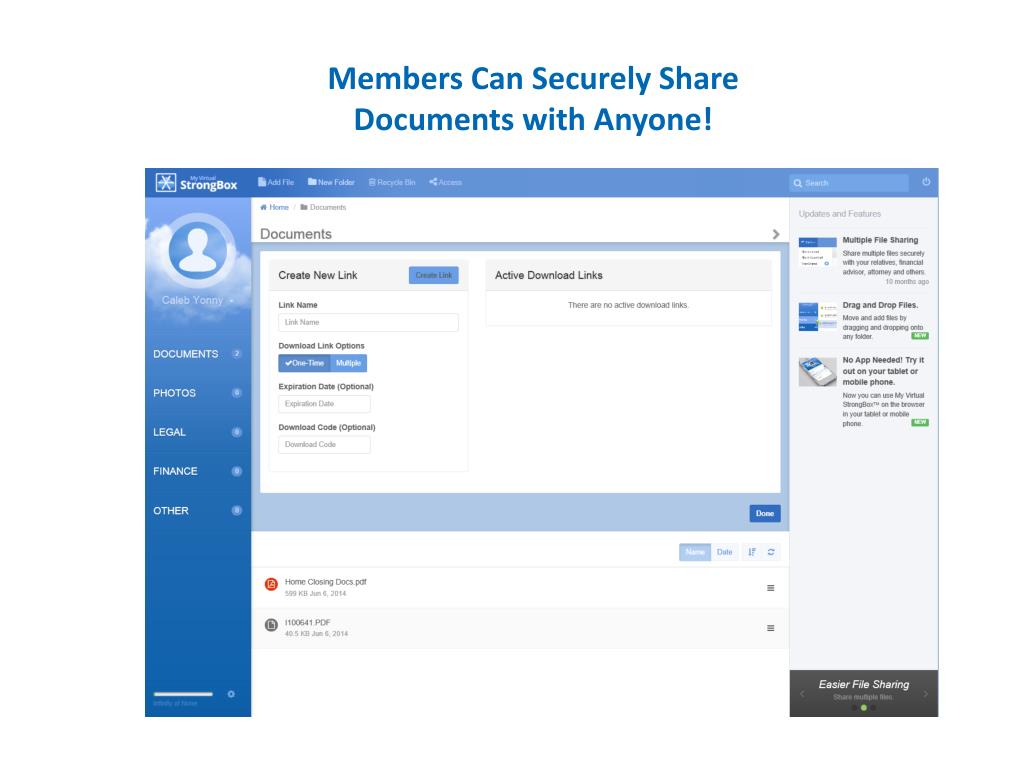This screenshot has height=768, width=1024.
Task: Click the My Virtual StrongBox logo
Action: click(197, 183)
